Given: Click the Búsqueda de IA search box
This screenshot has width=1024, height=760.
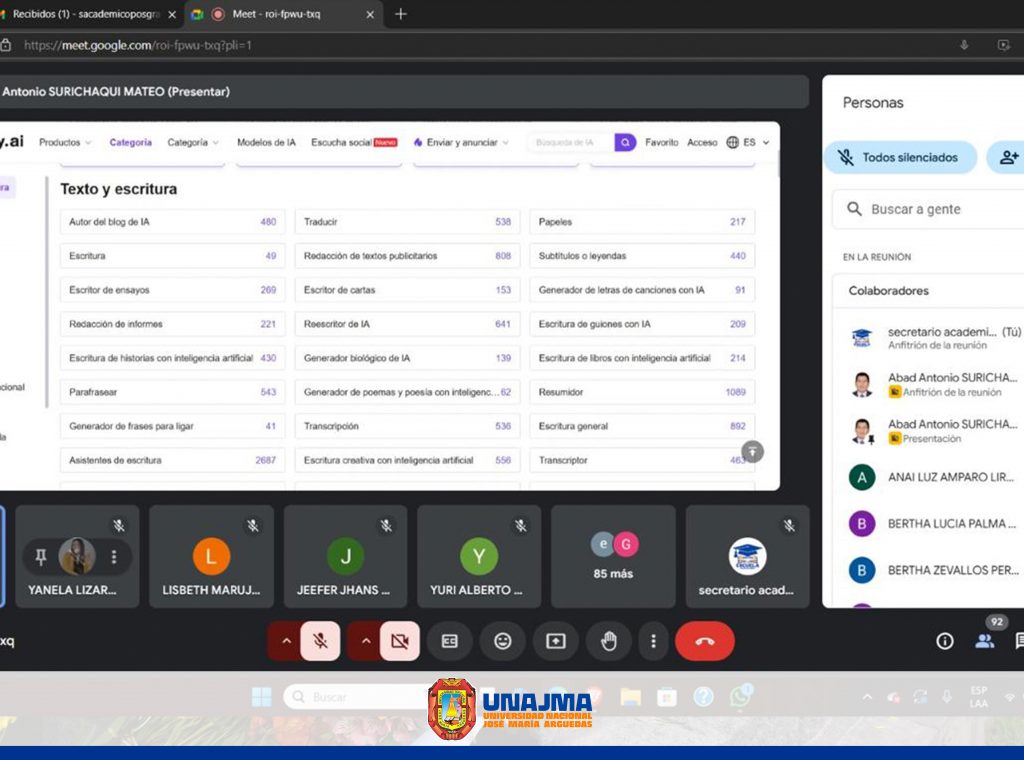Looking at the screenshot, I should tap(569, 142).
